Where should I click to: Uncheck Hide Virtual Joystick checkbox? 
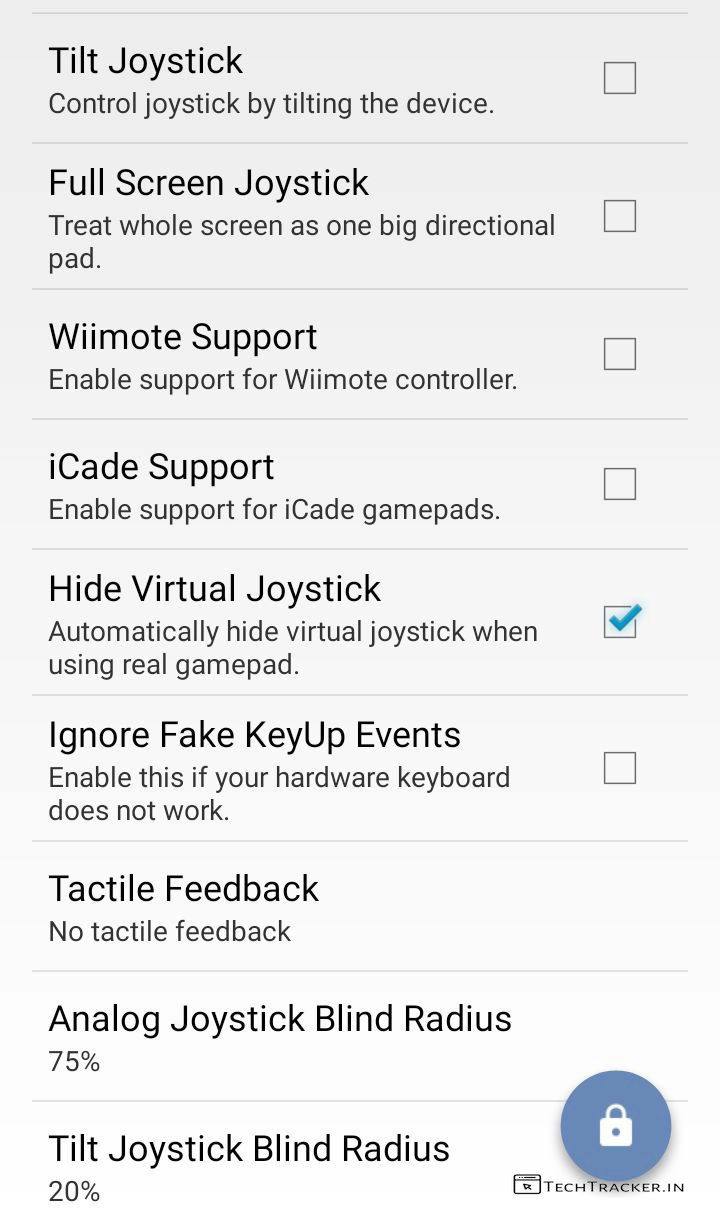[620, 622]
